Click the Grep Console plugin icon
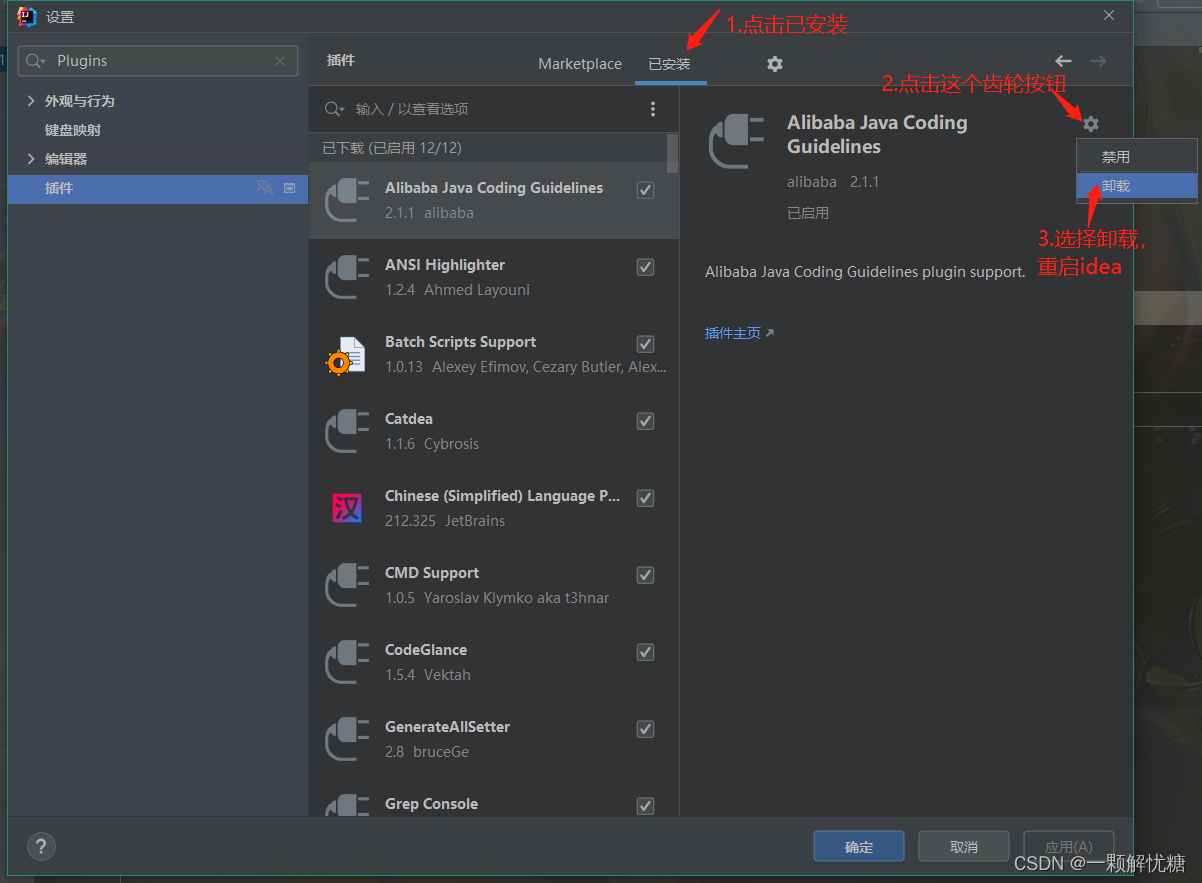 (347, 806)
